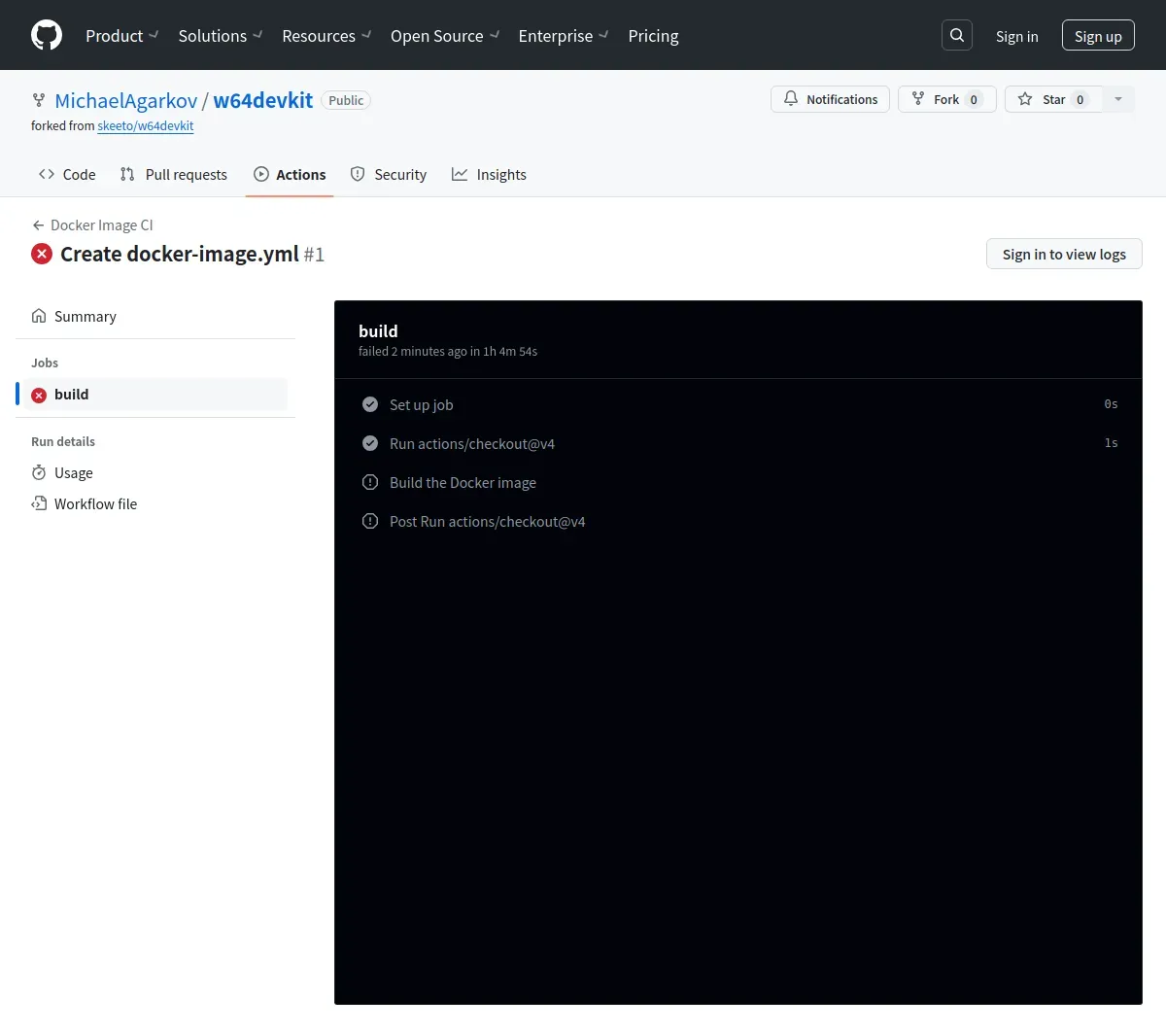Open the Code tab

[67, 175]
